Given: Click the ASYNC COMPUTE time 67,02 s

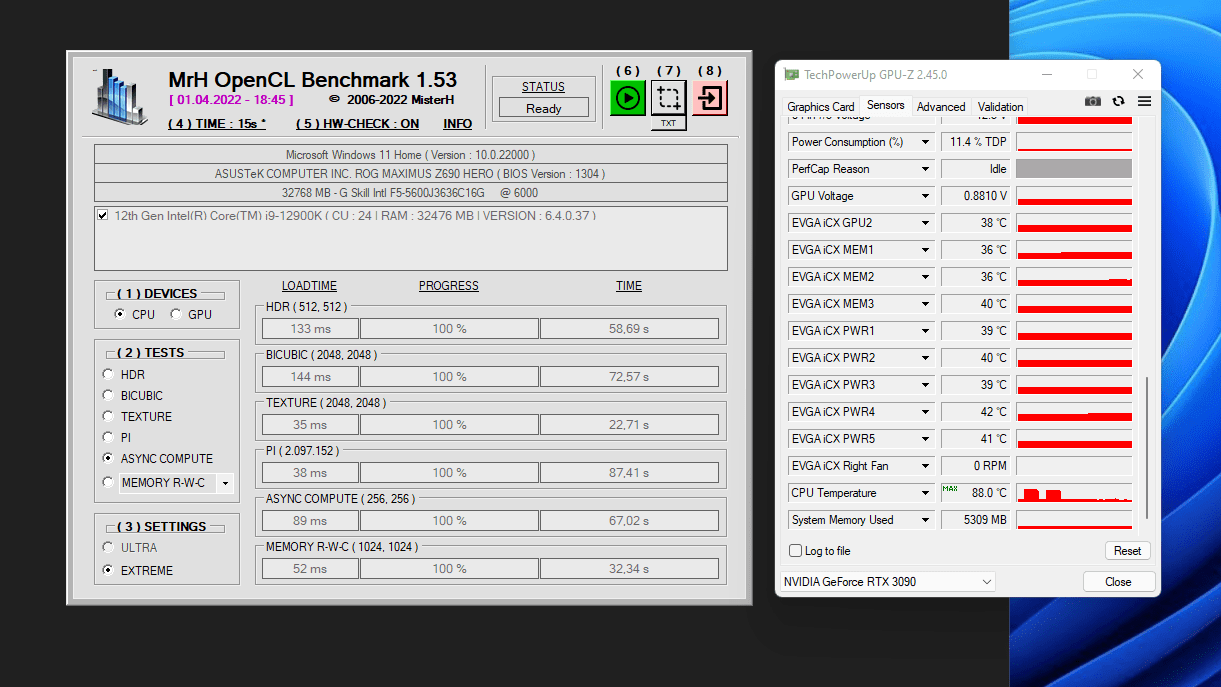Looking at the screenshot, I should pos(629,521).
